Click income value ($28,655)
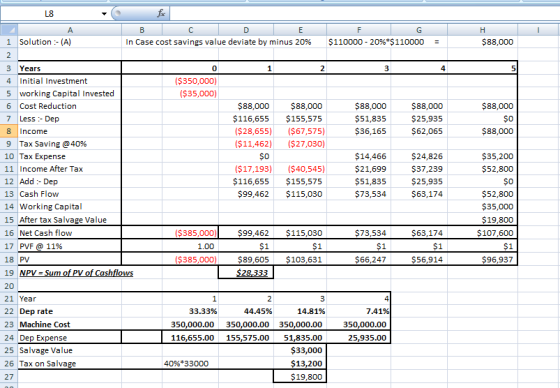 click(x=253, y=131)
